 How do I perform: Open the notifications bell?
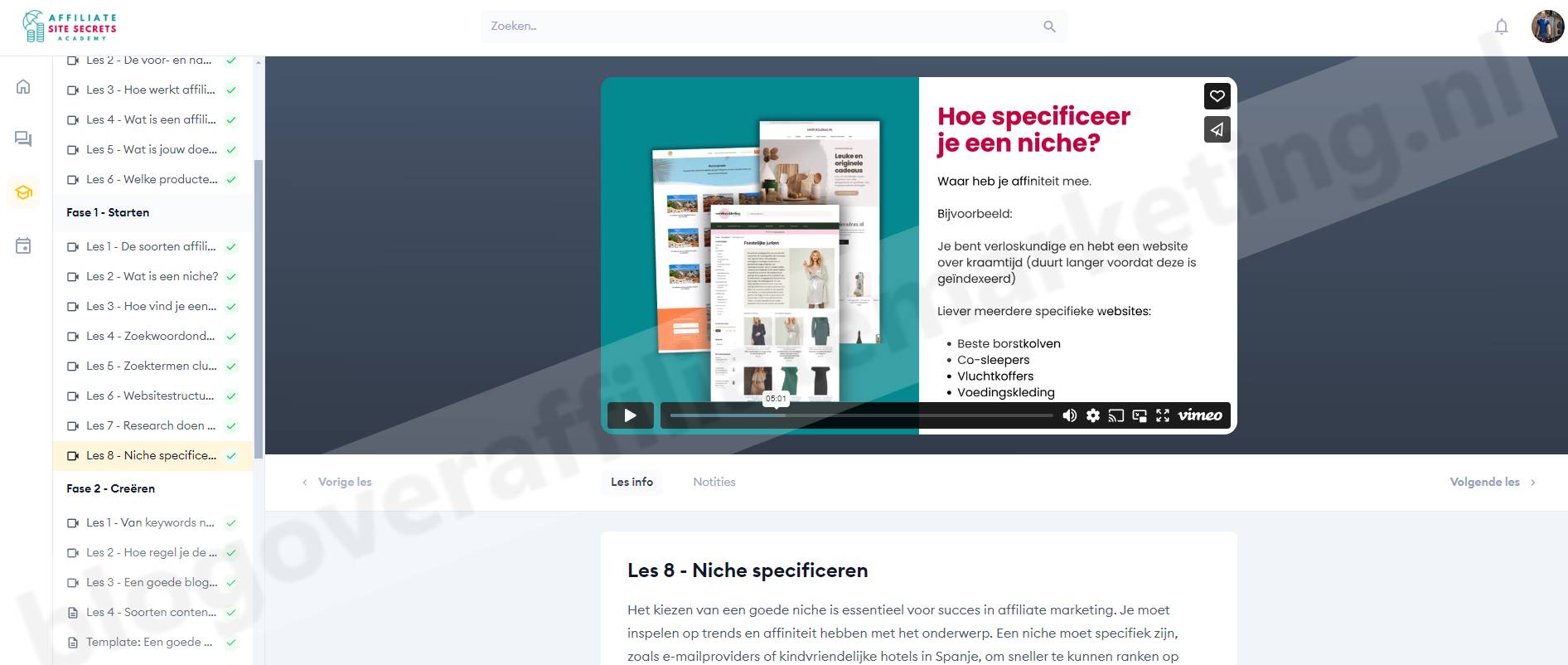pyautogui.click(x=1501, y=27)
